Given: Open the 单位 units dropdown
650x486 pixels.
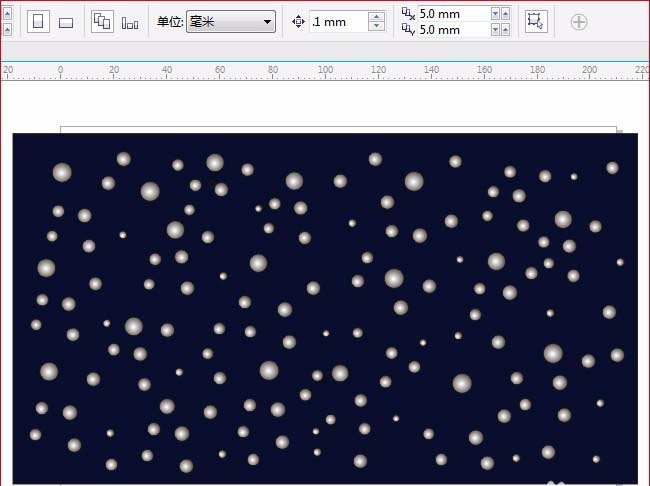Looking at the screenshot, I should tap(231, 22).
